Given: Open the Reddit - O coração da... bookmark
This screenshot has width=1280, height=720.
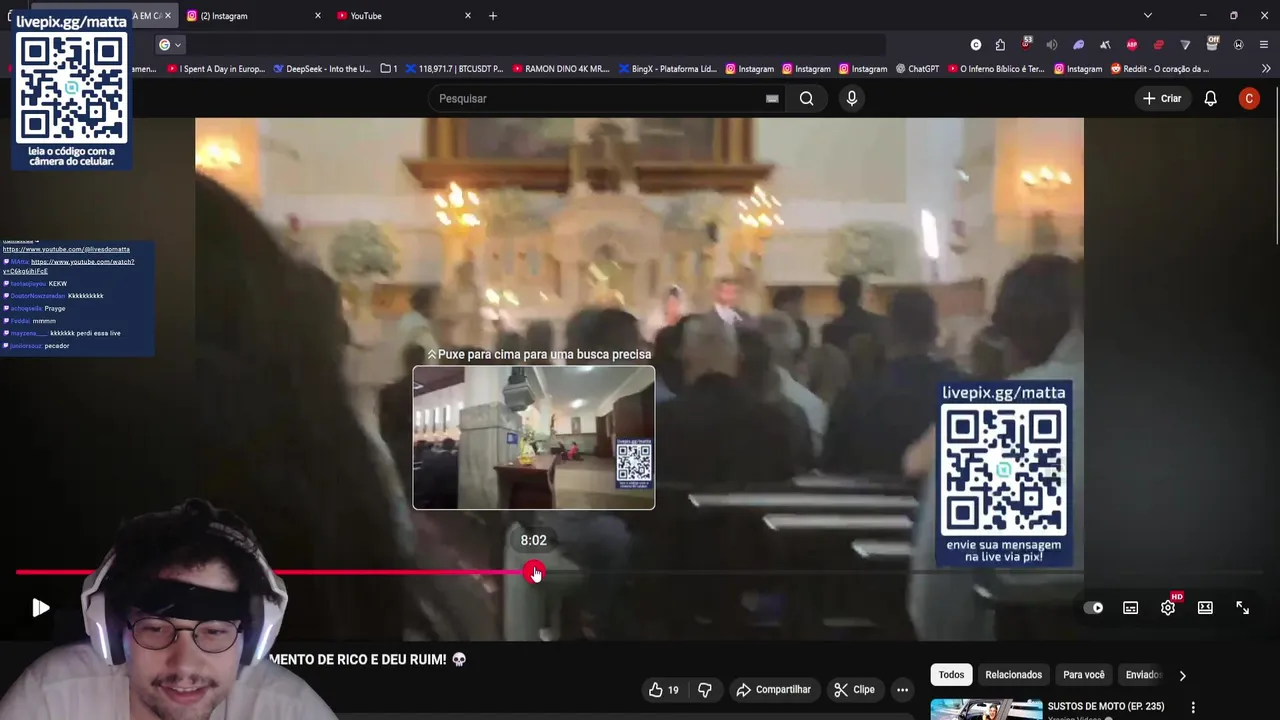Looking at the screenshot, I should pyautogui.click(x=1160, y=69).
